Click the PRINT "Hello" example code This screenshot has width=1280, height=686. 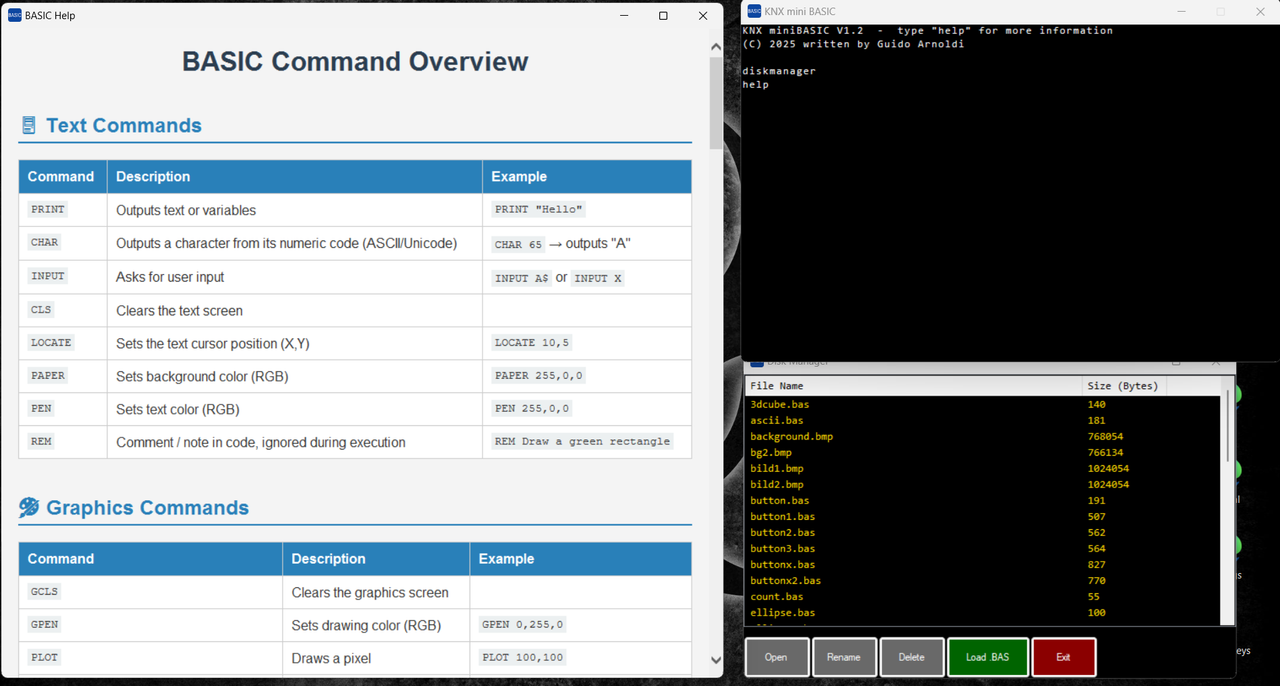538,210
